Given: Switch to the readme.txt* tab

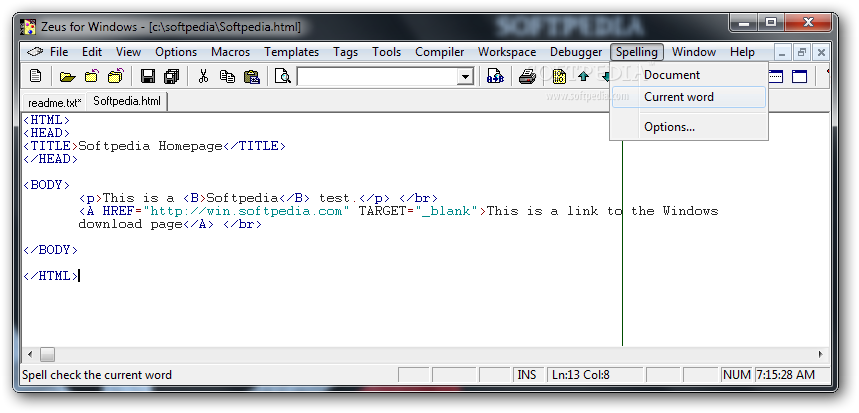Looking at the screenshot, I should point(55,102).
